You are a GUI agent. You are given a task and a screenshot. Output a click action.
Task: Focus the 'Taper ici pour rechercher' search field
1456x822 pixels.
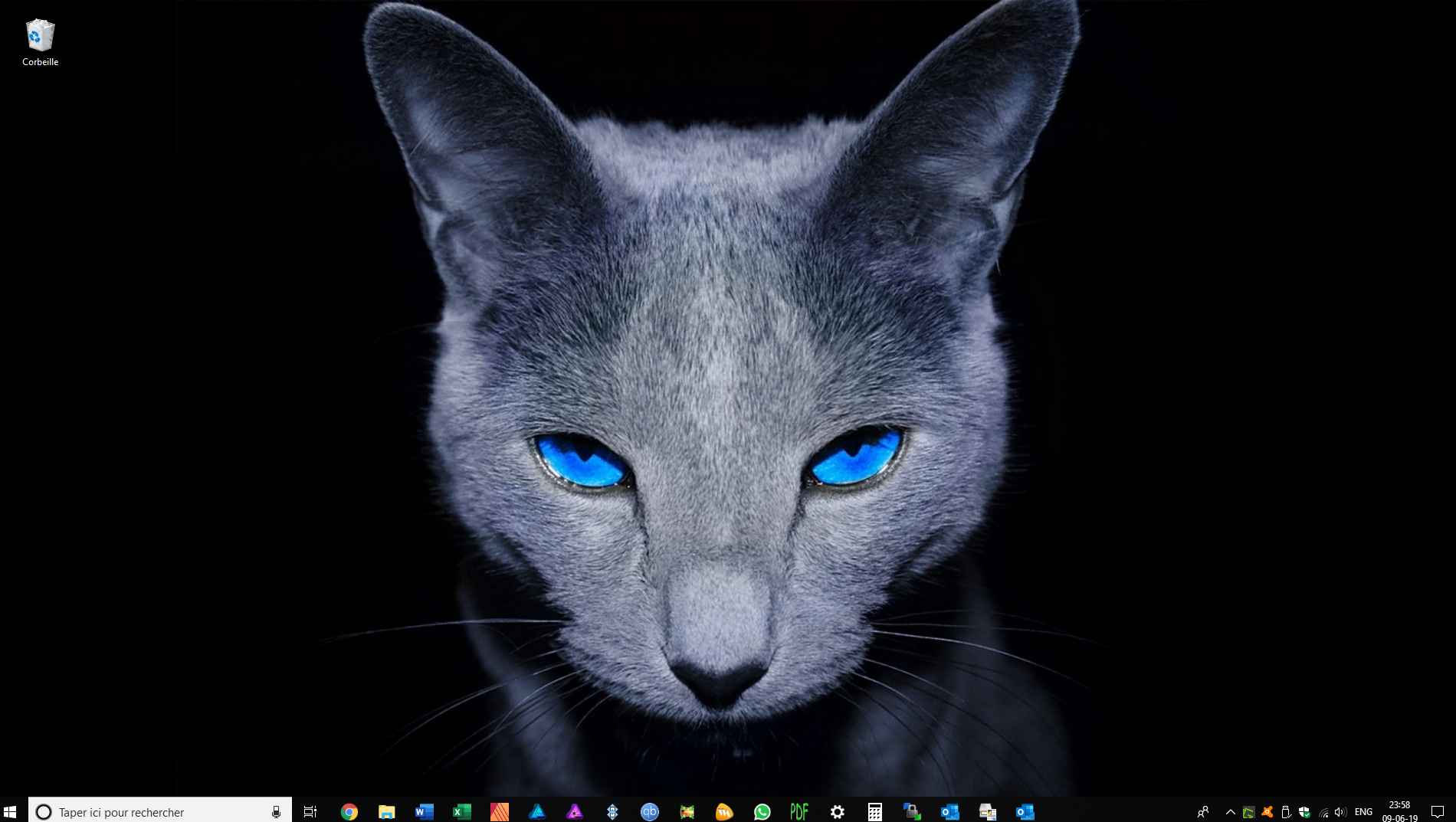[160, 811]
